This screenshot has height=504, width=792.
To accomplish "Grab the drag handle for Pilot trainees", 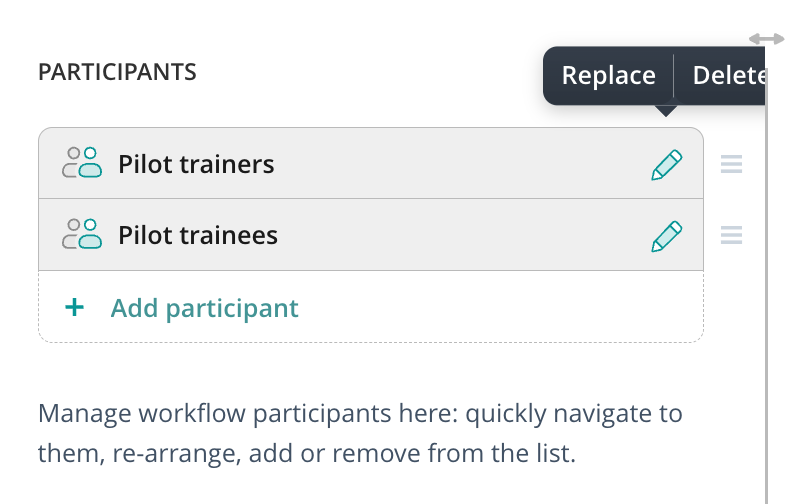I will click(731, 236).
